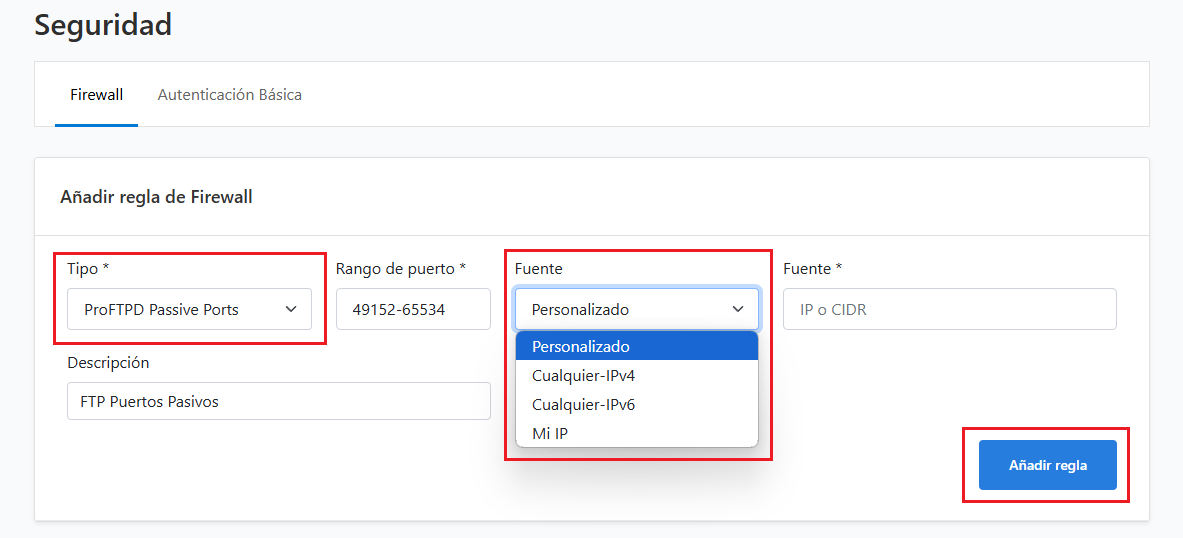Focus the IP o CIDR input field

[x=950, y=309]
